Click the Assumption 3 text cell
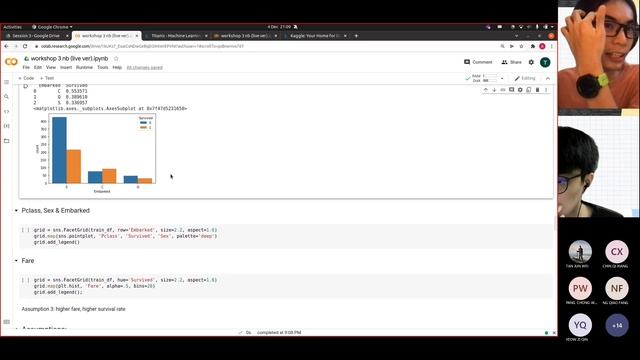 point(73,309)
